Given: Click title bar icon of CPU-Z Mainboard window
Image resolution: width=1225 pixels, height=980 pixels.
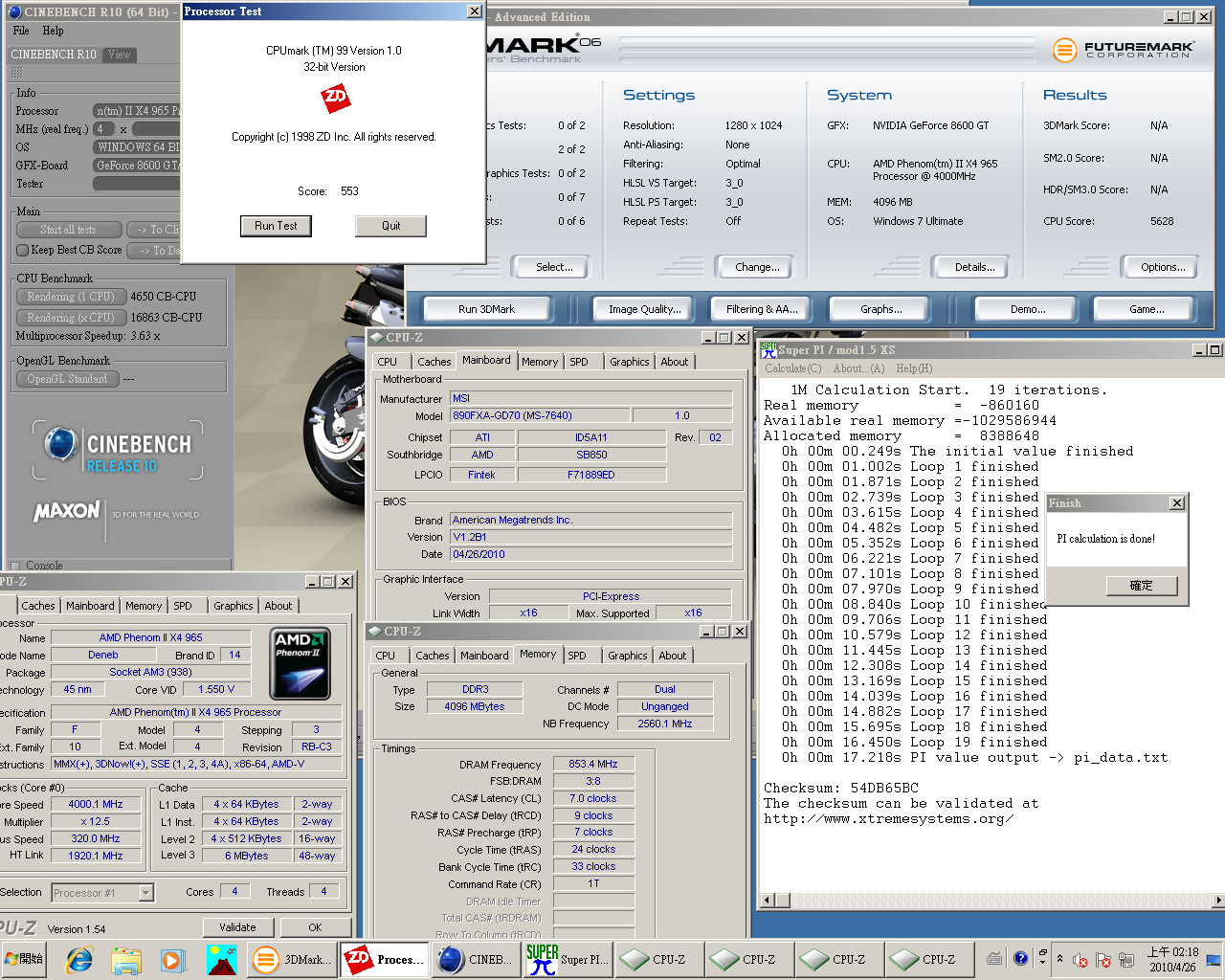Looking at the screenshot, I should tap(376, 337).
